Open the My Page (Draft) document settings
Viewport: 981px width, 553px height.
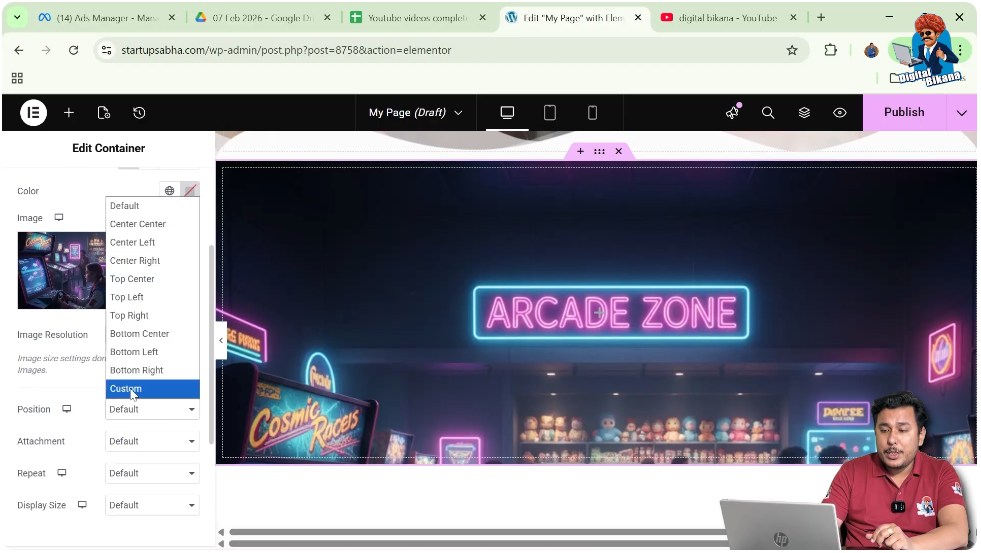click(415, 113)
